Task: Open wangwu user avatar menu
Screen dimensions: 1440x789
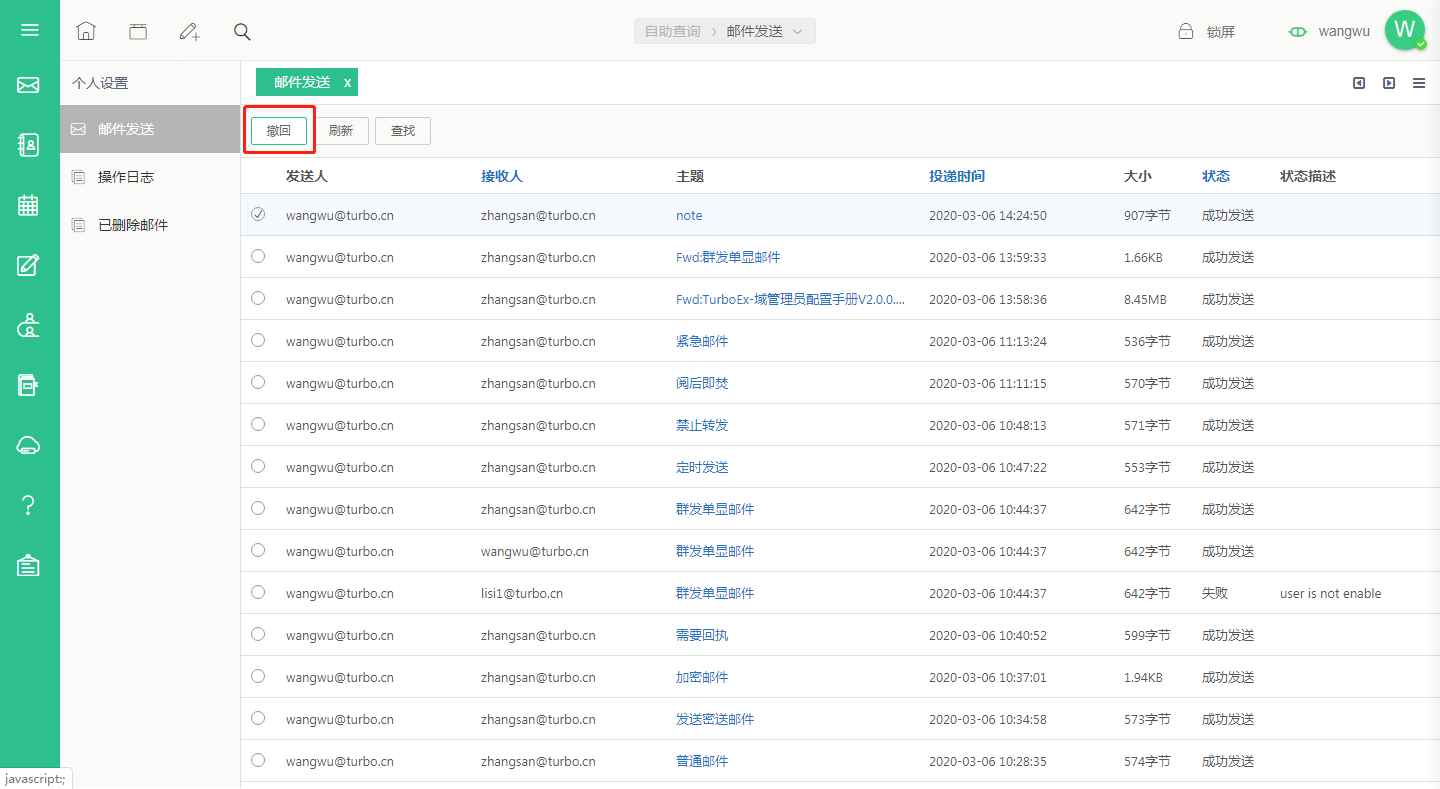Action: point(1405,30)
